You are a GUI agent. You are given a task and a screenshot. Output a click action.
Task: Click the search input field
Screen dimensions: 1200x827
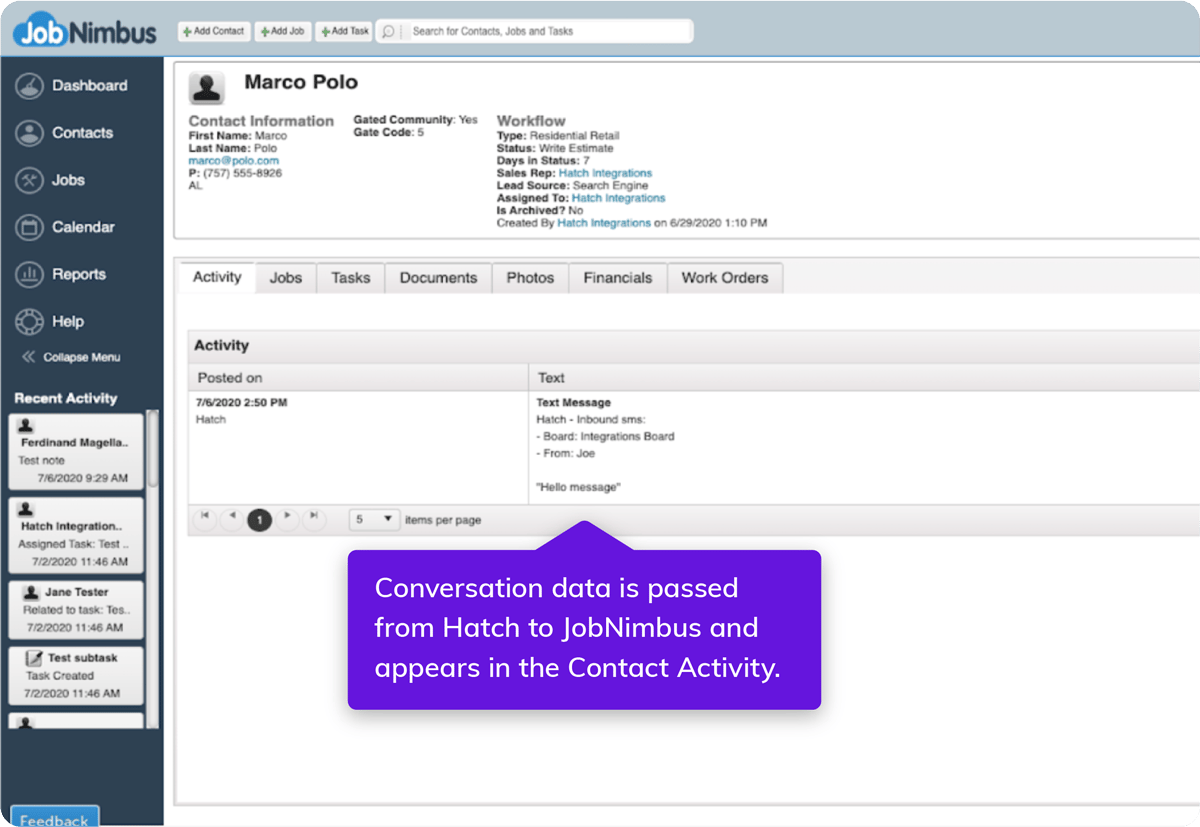pos(540,30)
